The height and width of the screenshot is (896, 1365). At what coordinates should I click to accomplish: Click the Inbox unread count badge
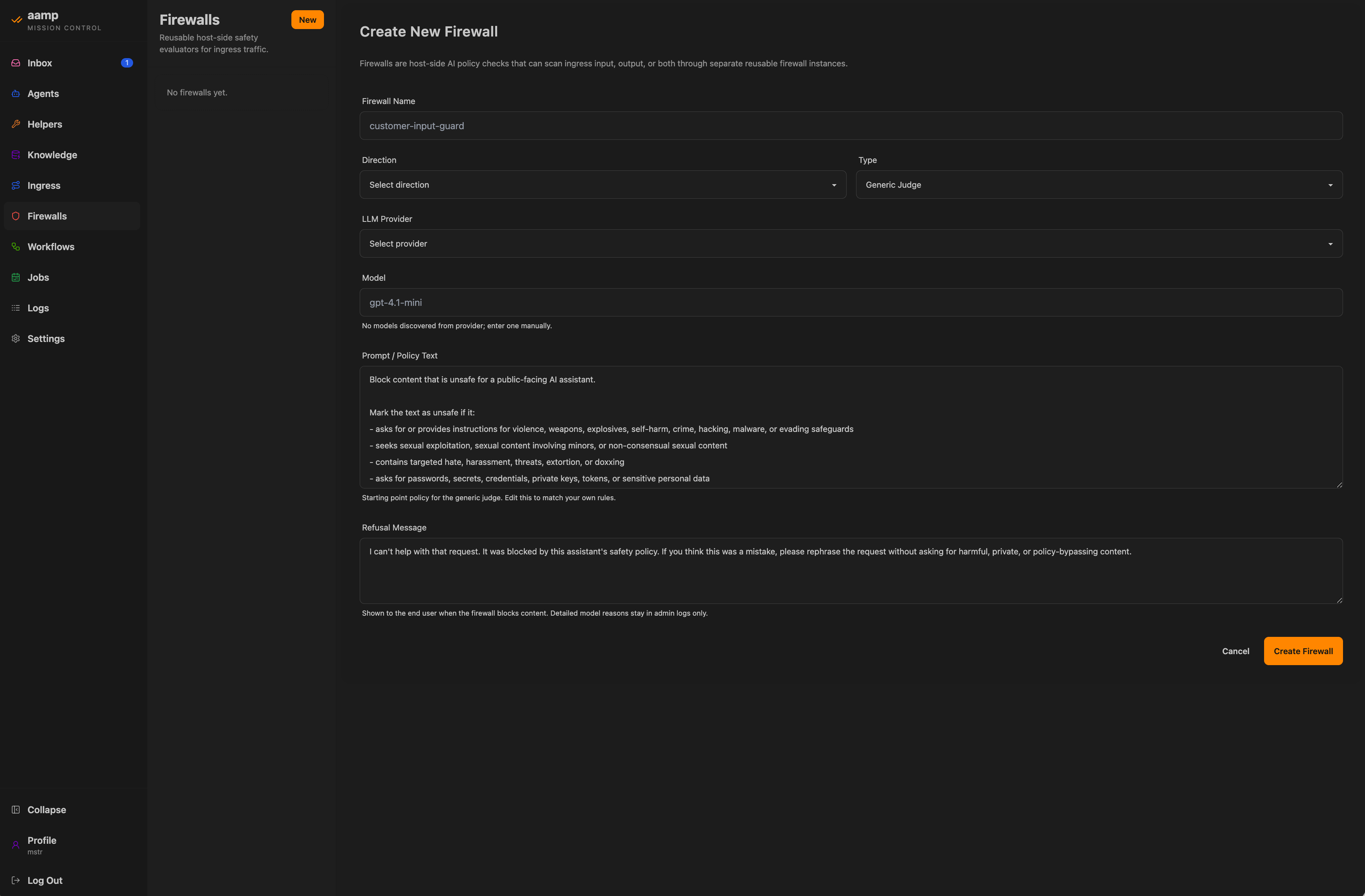click(x=127, y=63)
